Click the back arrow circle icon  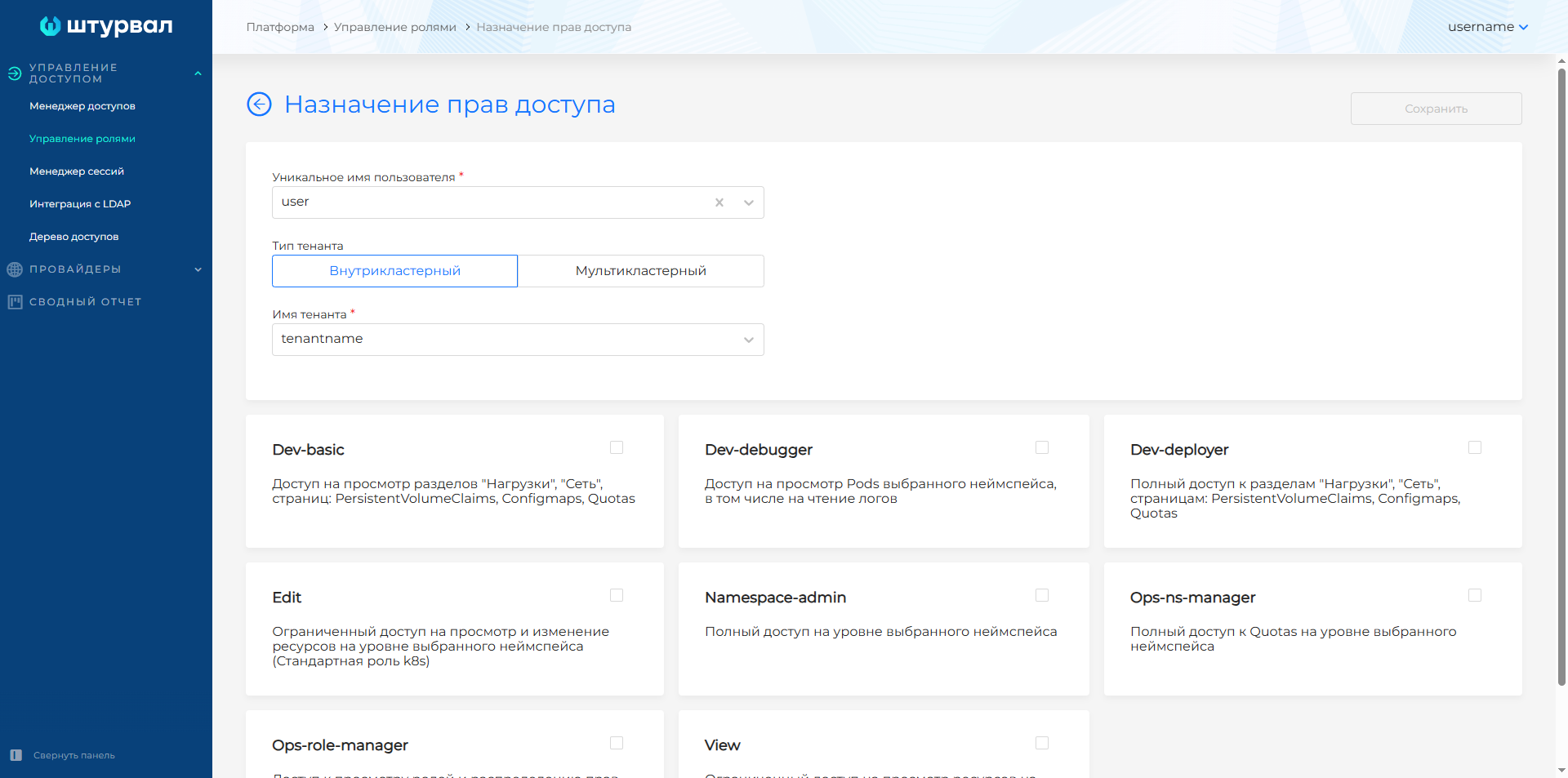(259, 104)
